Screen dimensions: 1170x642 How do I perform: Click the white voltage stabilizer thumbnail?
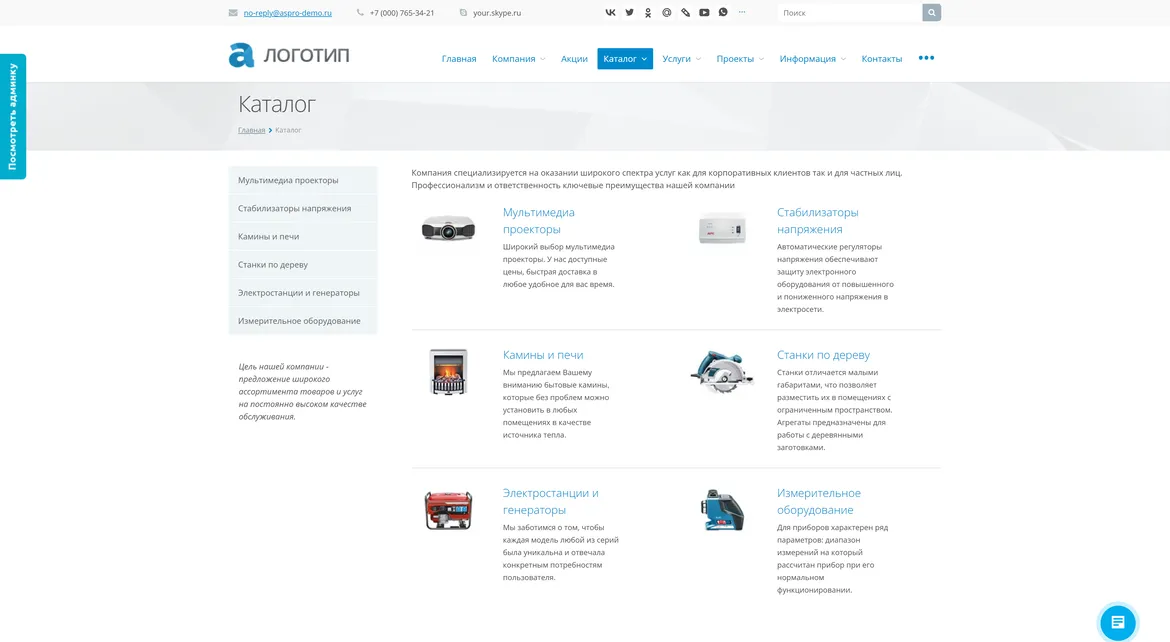click(x=722, y=228)
